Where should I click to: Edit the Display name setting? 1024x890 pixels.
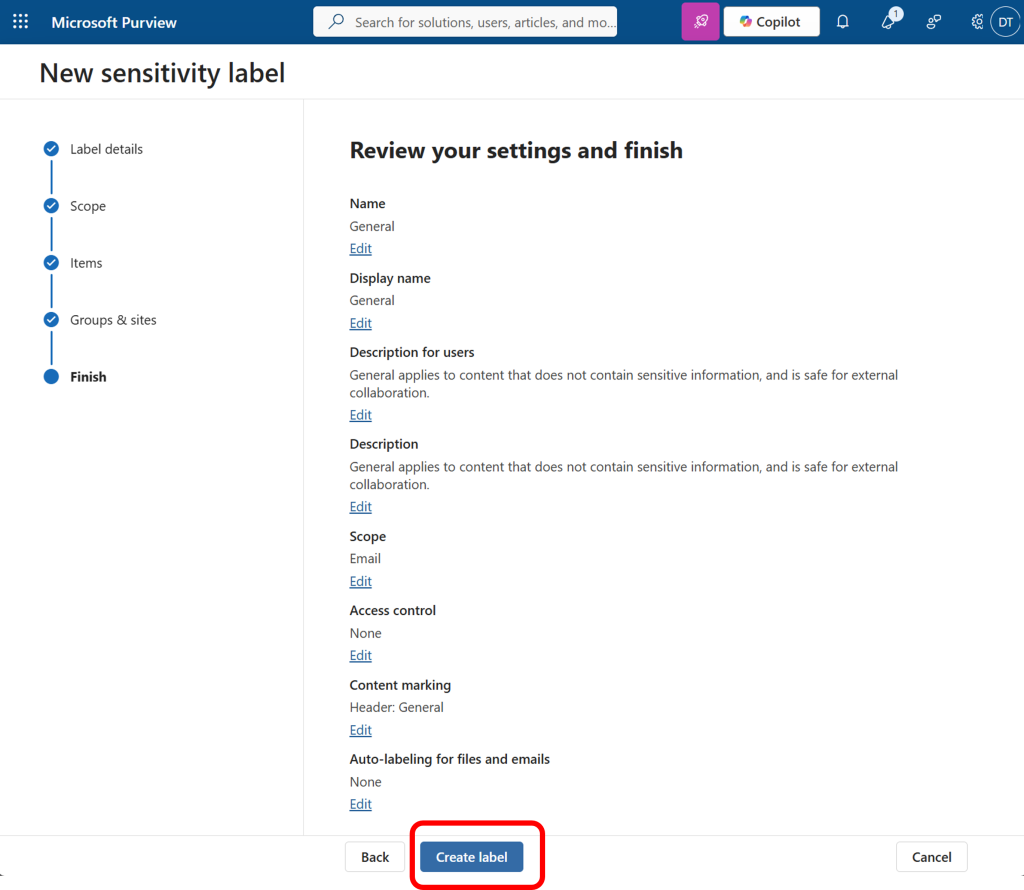pos(360,323)
